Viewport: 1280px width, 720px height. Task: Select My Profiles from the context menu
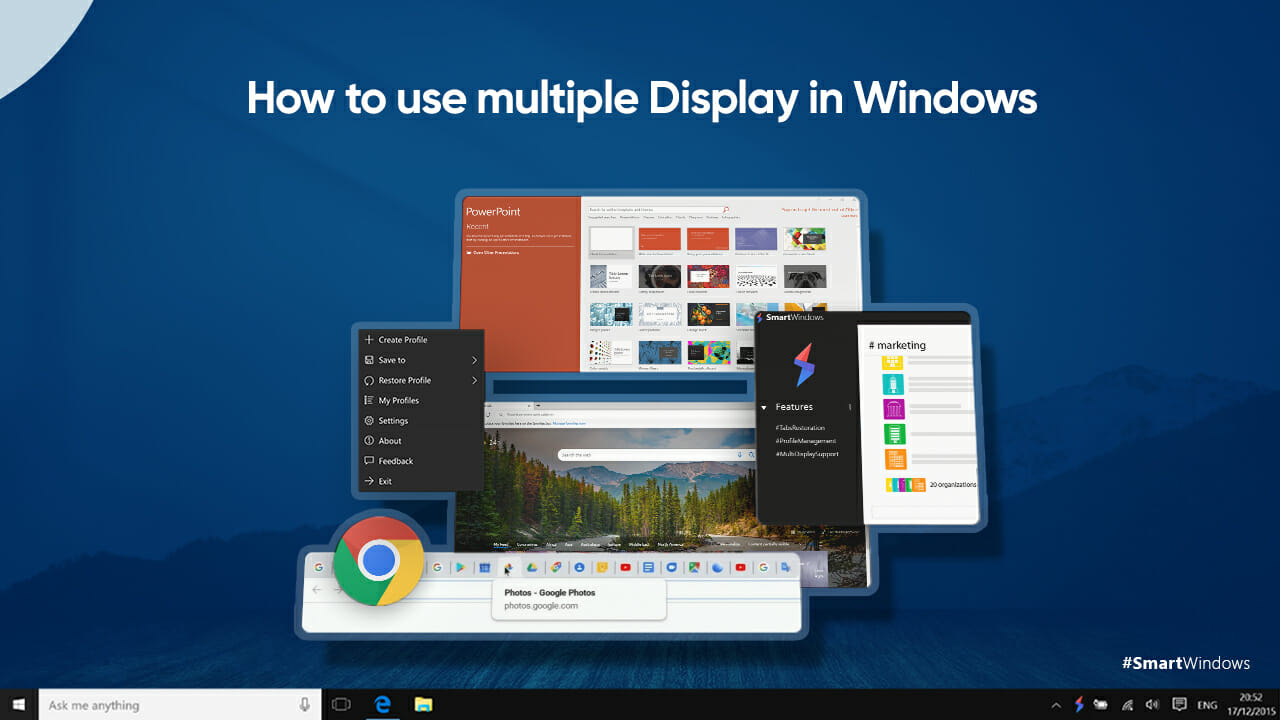pos(398,400)
